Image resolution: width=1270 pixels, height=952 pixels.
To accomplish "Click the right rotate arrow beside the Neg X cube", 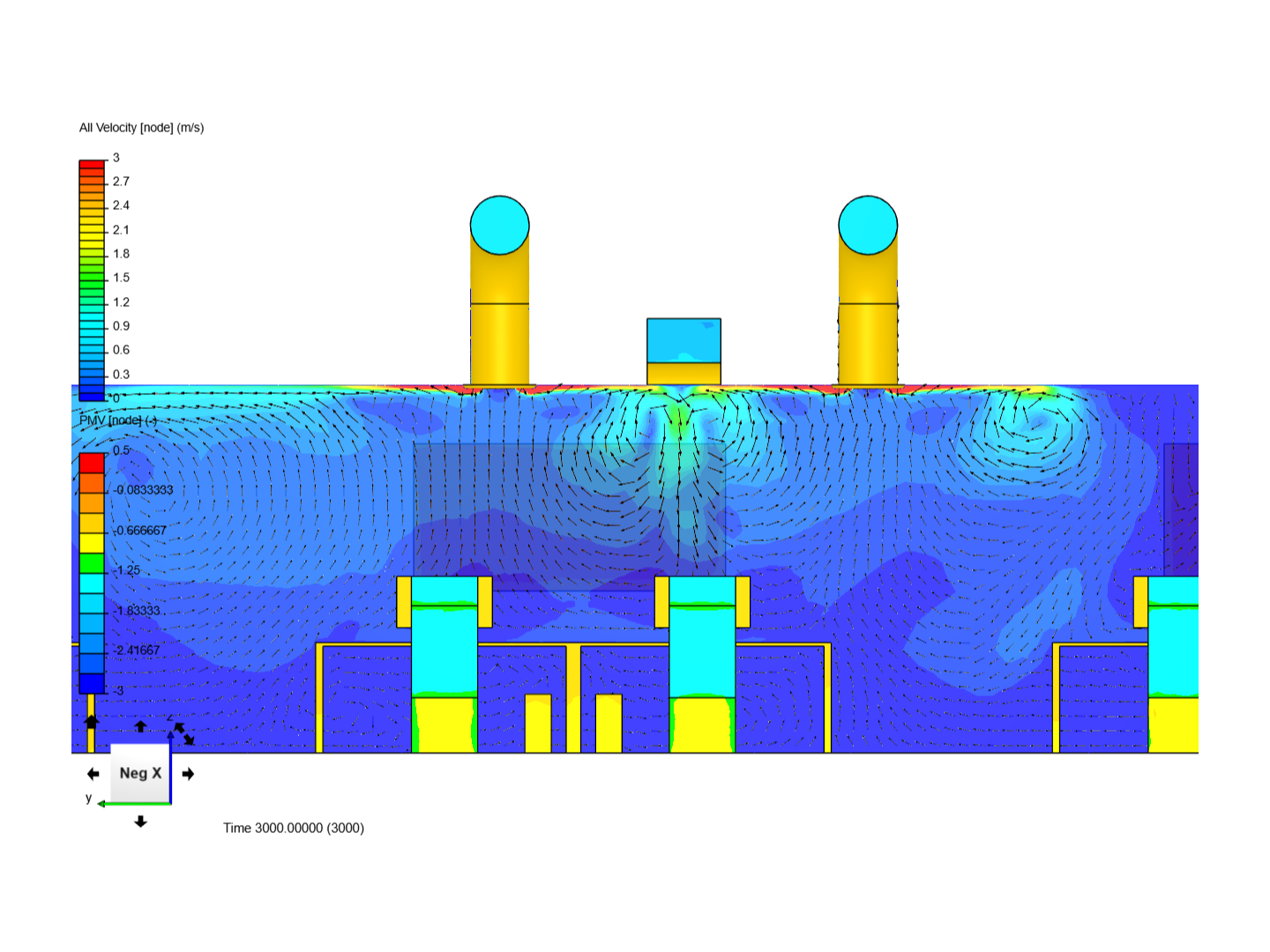I will [x=188, y=773].
